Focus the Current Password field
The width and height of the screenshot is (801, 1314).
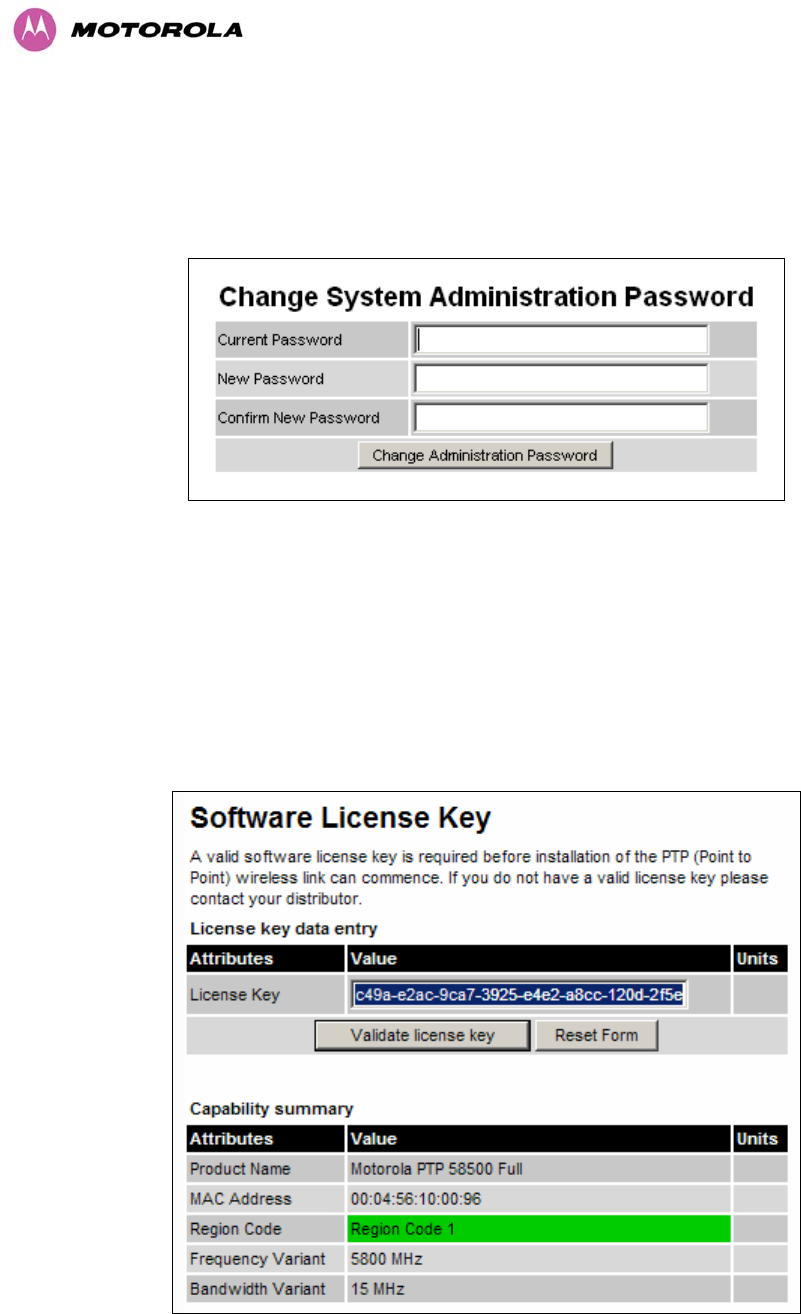(561, 340)
